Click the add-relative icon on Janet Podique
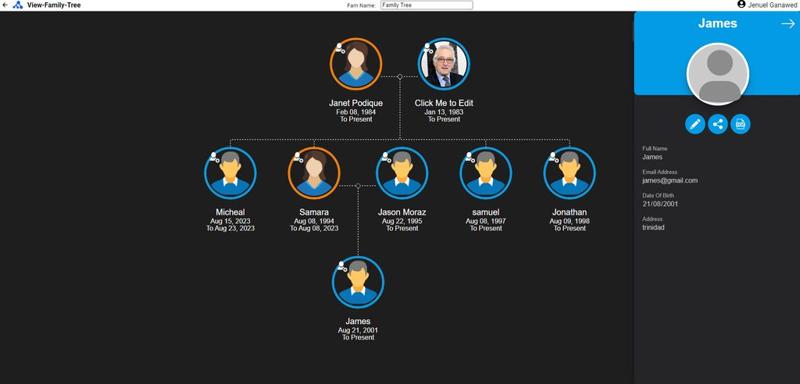 (x=340, y=48)
